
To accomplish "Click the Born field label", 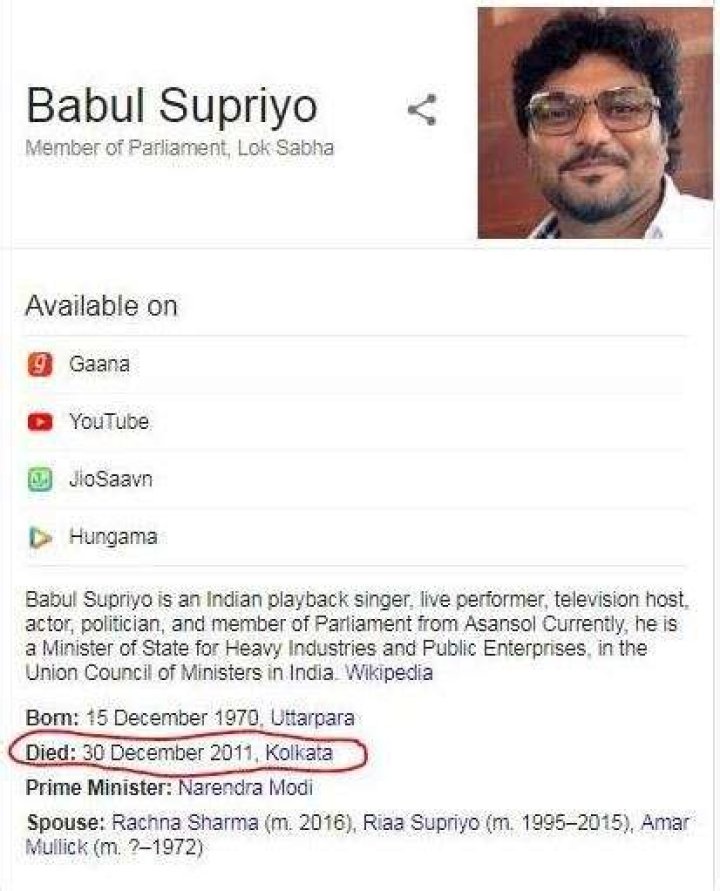I will [52, 718].
